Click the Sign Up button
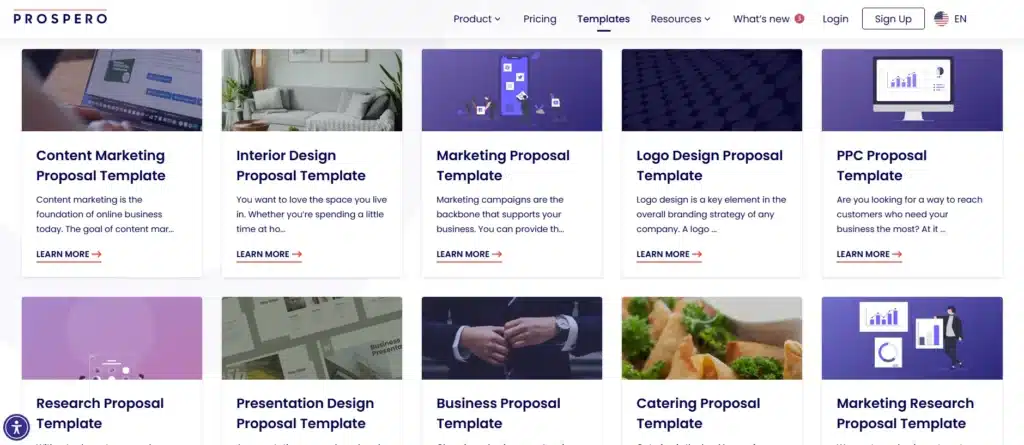 [x=893, y=19]
